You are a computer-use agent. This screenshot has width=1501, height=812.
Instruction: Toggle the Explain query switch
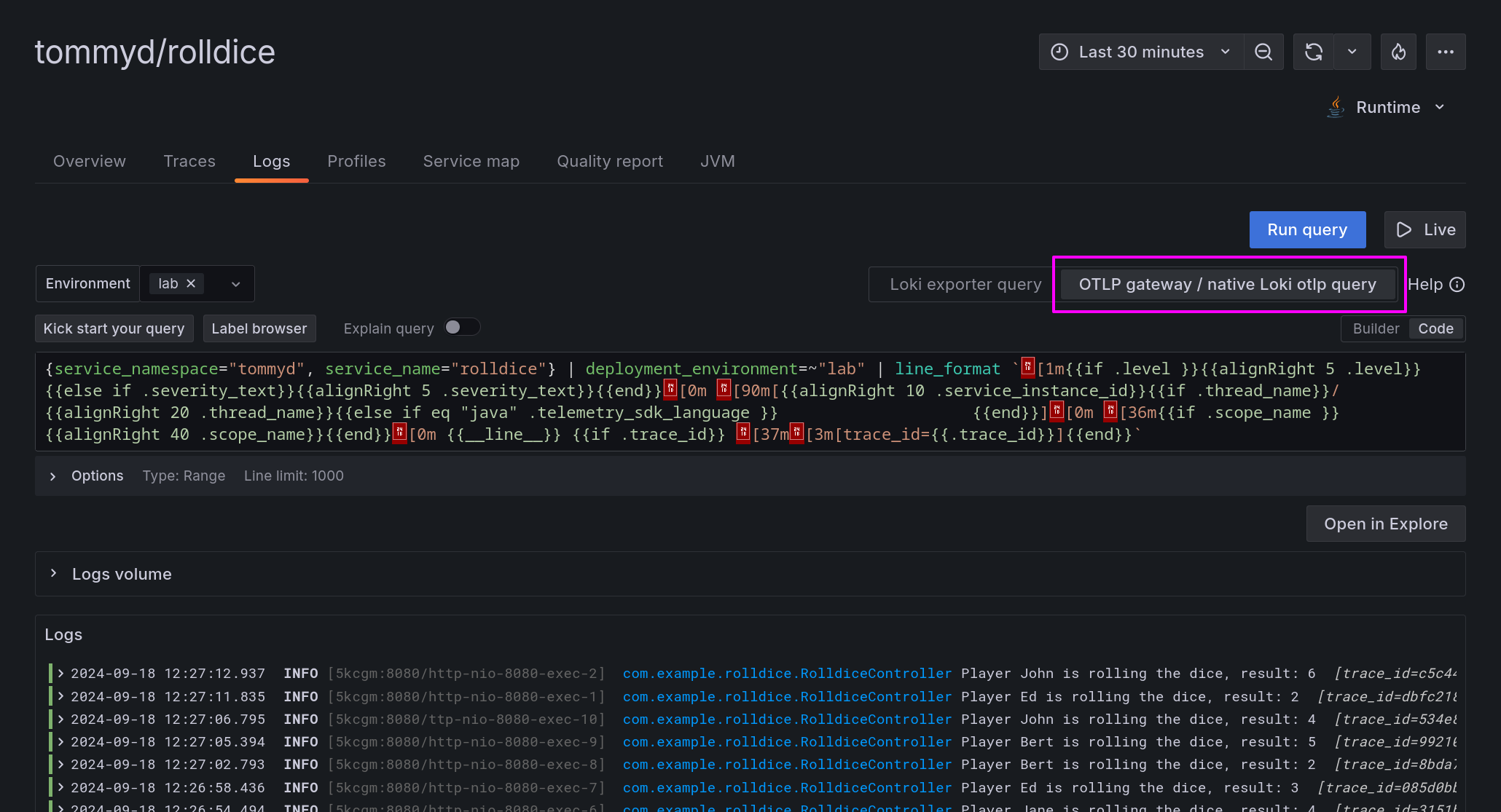click(462, 328)
